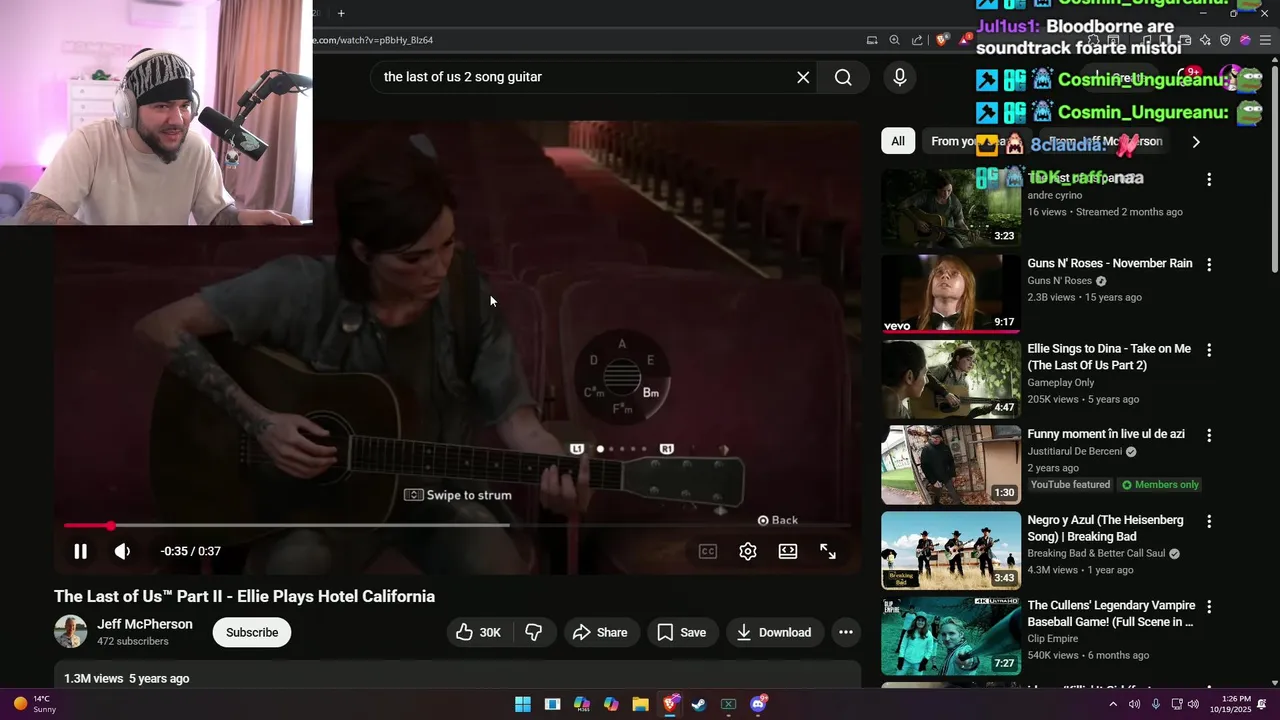Open Ellie Sings to Dina - Take on Me
1280x720 pixels.
[1109, 357]
